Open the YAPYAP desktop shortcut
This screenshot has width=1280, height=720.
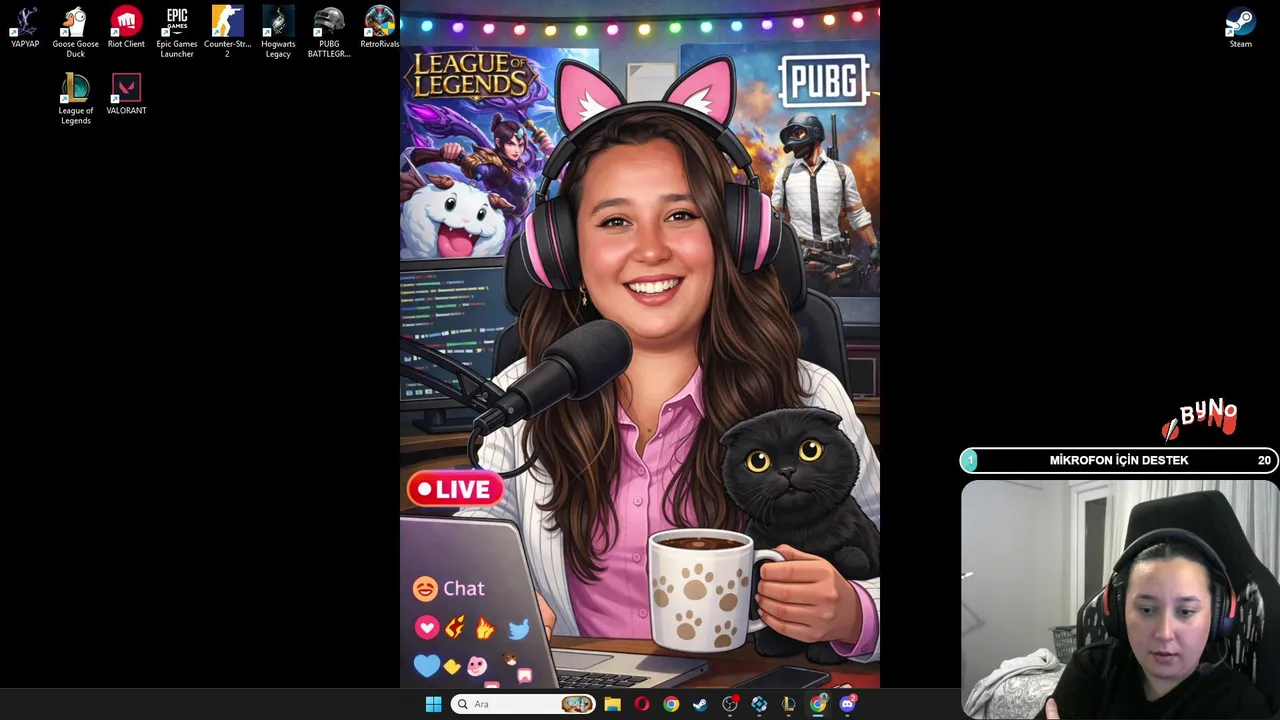tap(25, 28)
